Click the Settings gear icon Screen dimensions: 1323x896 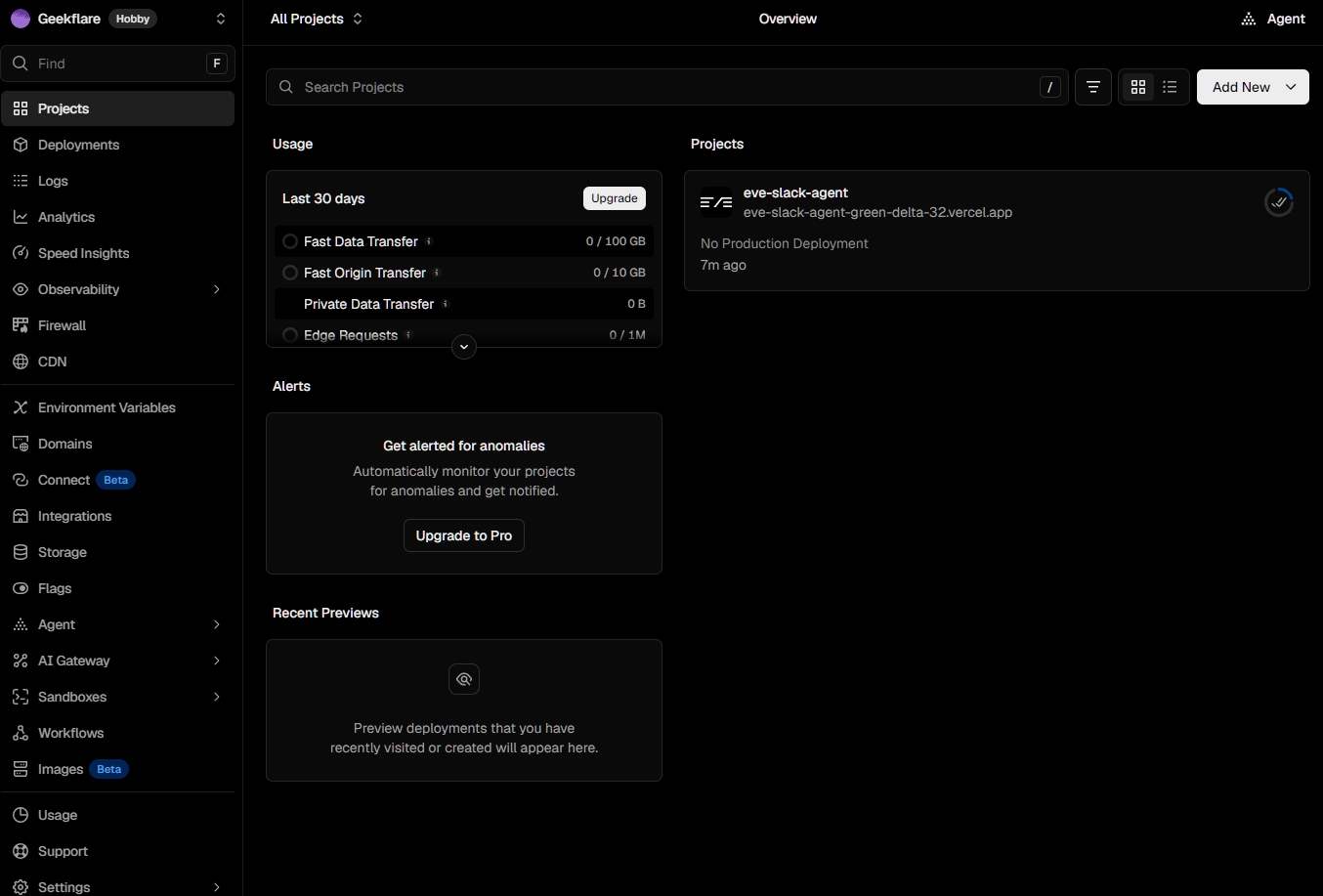pyautogui.click(x=21, y=887)
